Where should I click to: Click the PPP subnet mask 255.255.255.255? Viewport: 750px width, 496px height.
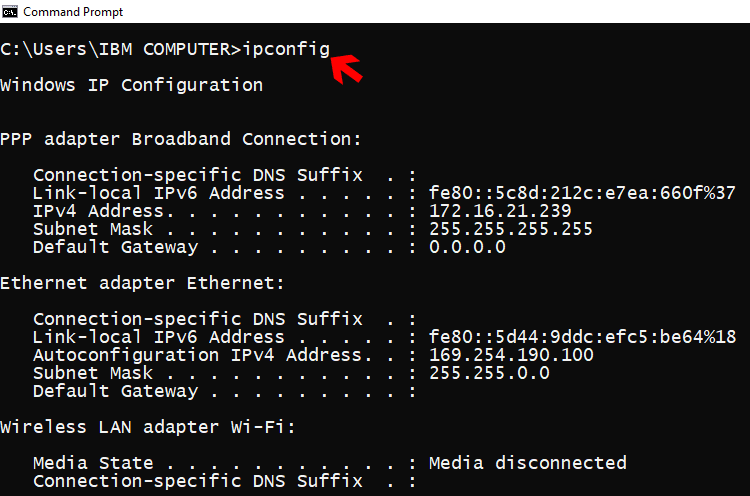pos(510,229)
